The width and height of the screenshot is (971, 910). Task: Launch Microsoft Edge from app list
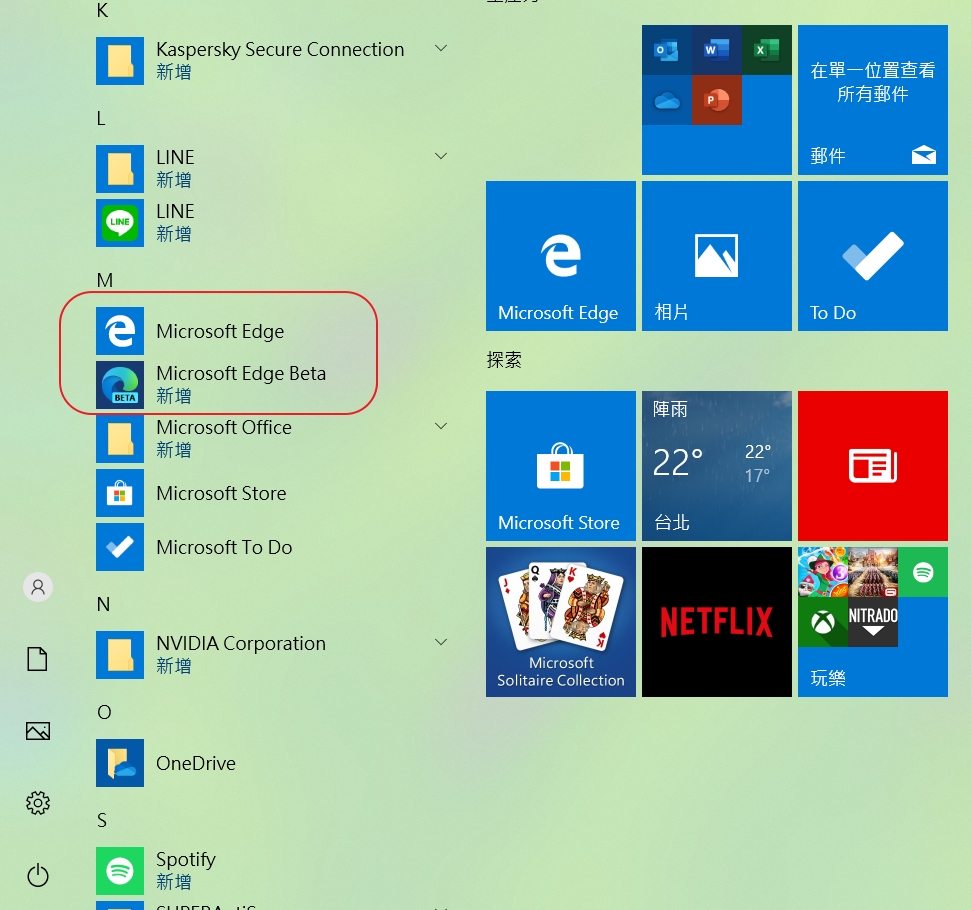click(272, 331)
